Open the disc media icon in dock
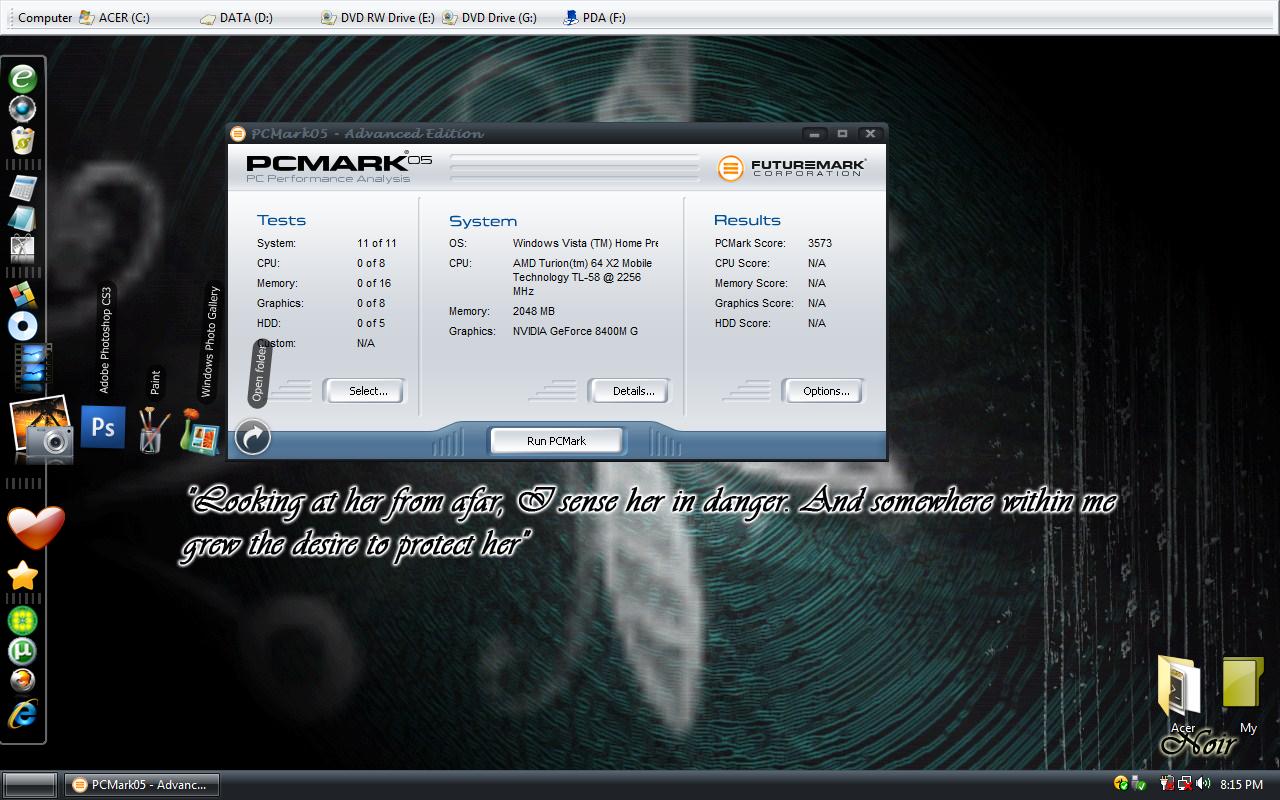Viewport: 1280px width, 800px height. (x=22, y=326)
